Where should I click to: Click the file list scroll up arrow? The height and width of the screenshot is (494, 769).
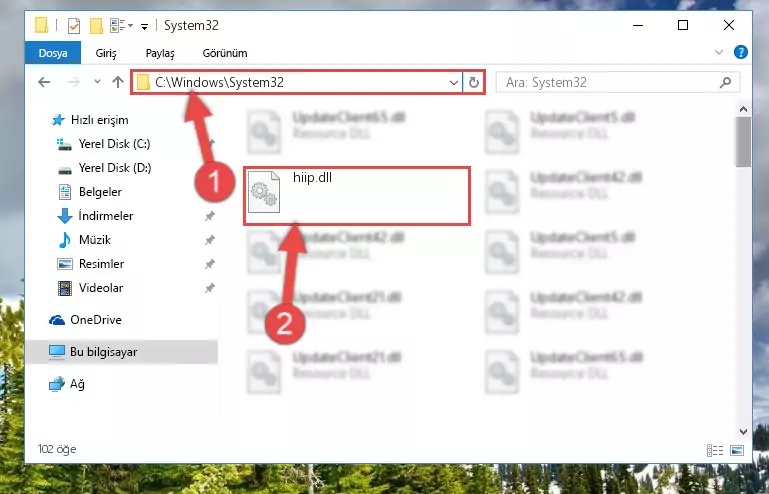pos(743,109)
